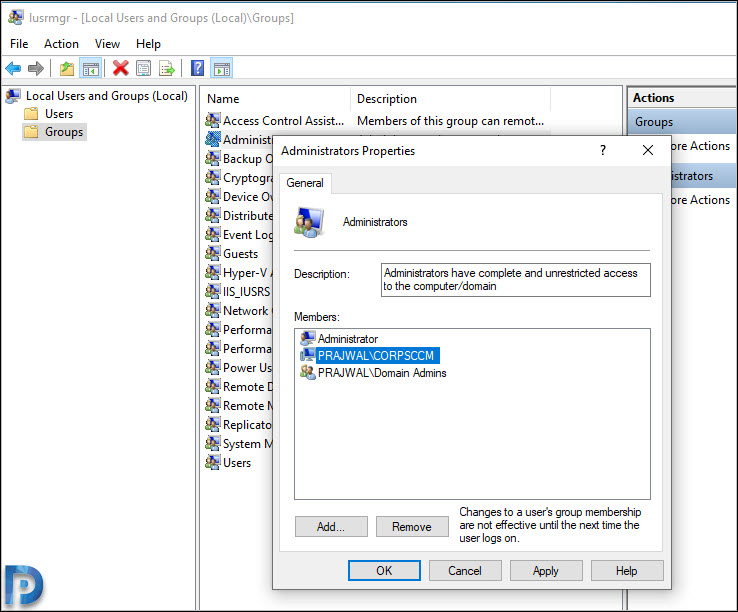Screen dimensions: 738x612
Task: Click the Cryptogr... group icon
Action: pos(213,177)
